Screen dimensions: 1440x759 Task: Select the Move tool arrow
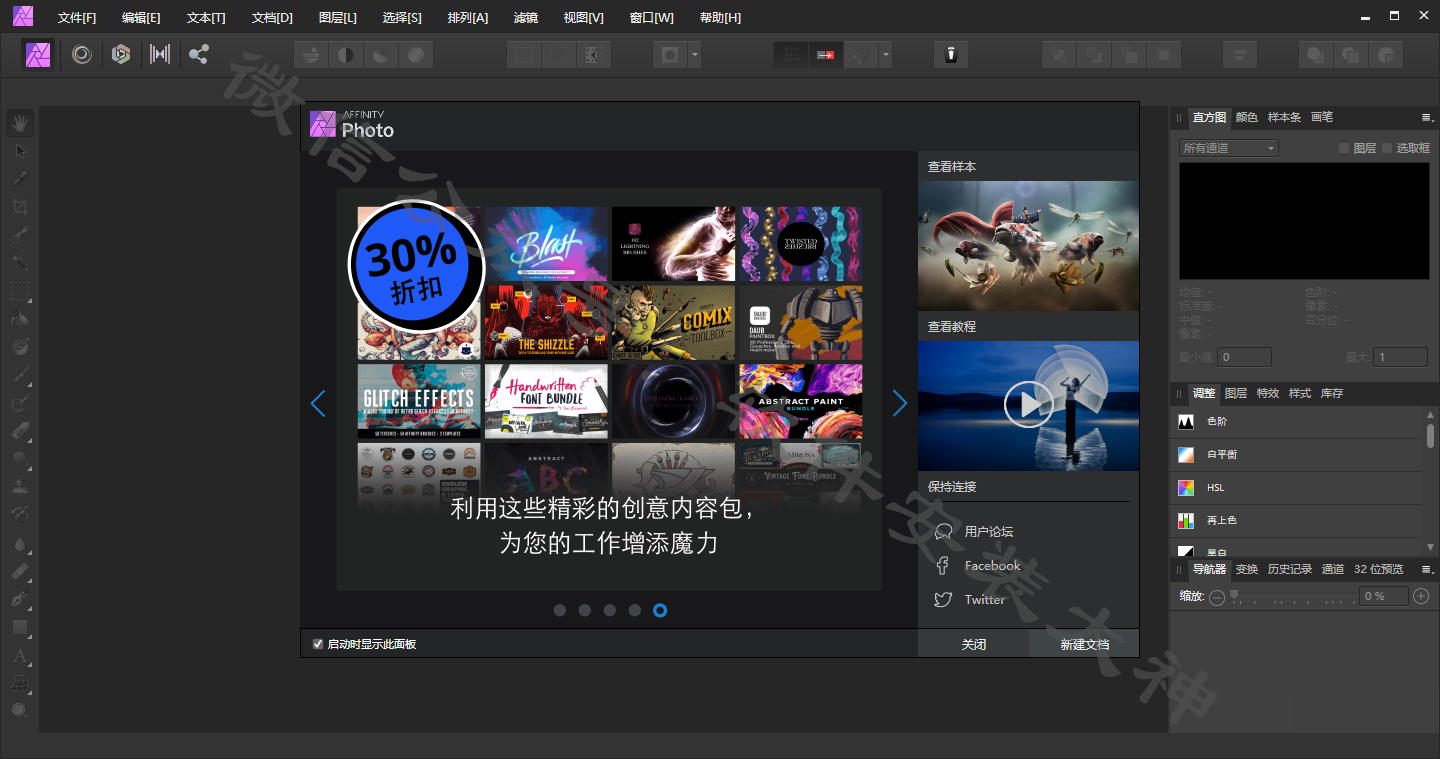click(x=20, y=151)
